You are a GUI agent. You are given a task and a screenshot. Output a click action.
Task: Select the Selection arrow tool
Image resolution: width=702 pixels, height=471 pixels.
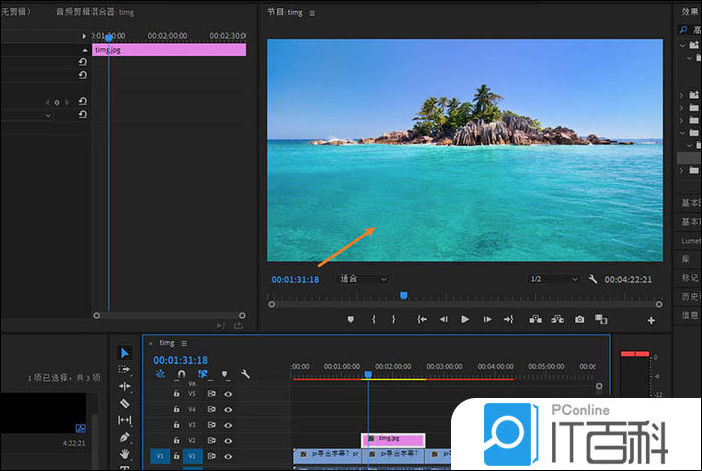click(x=125, y=352)
